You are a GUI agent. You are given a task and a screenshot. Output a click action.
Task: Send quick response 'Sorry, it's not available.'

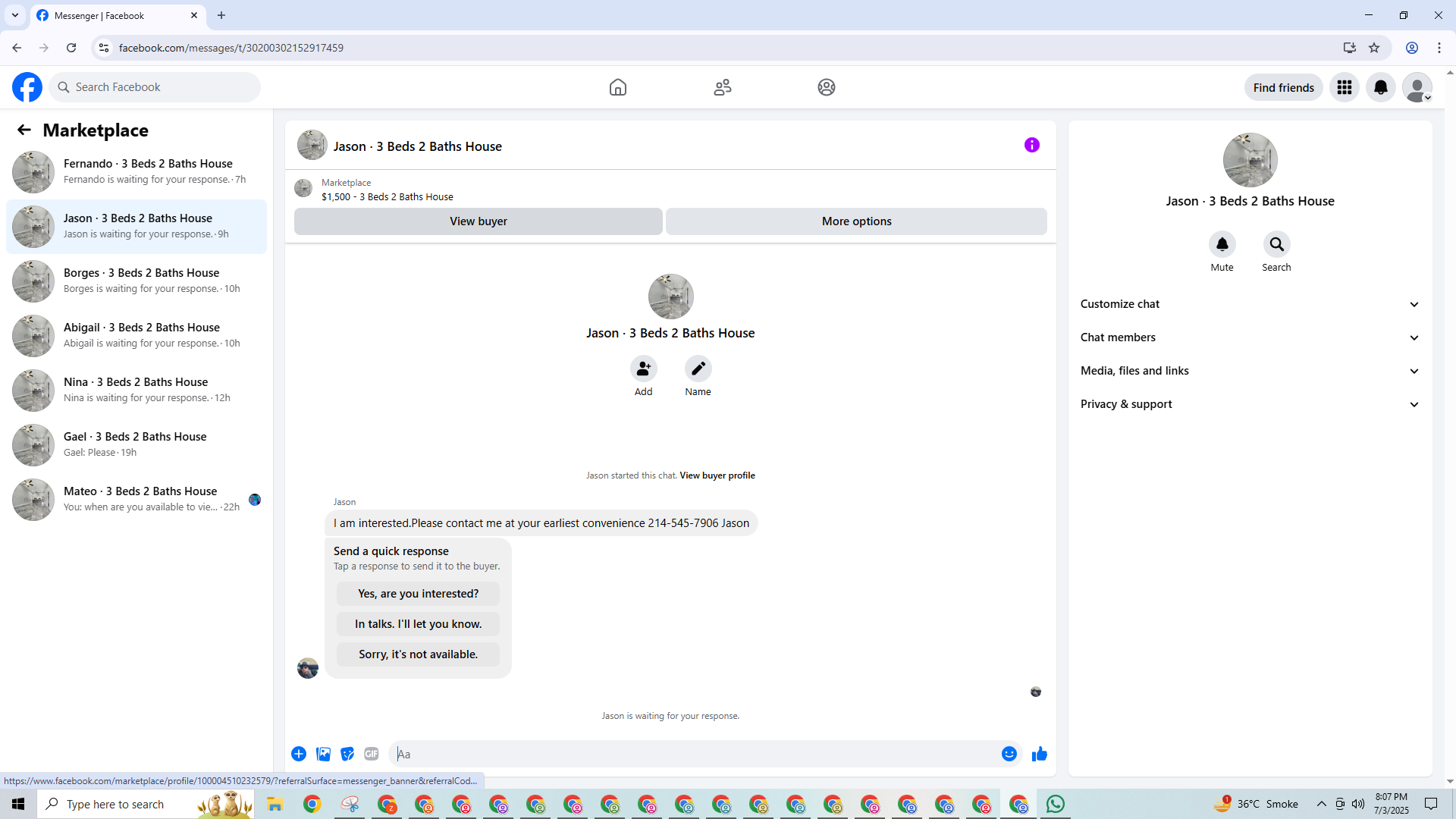point(418,654)
